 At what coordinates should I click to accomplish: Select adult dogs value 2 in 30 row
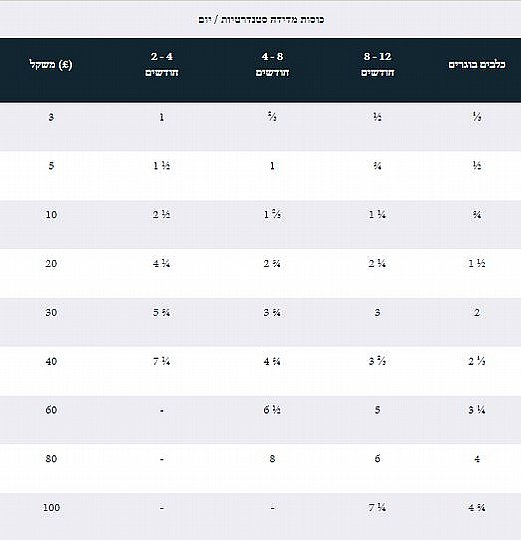click(x=477, y=312)
